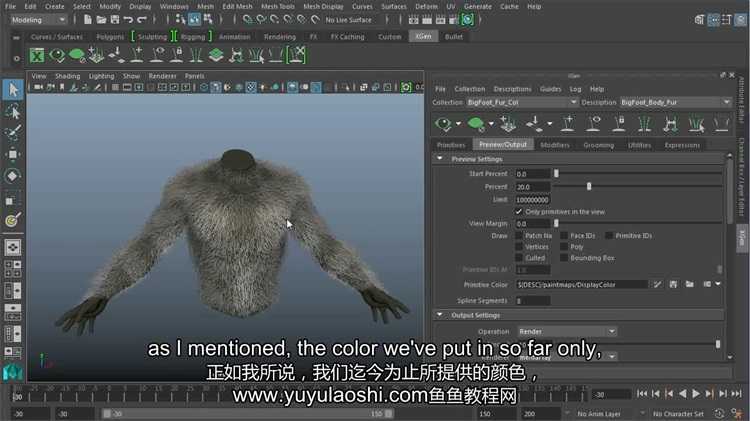The image size is (750, 421).
Task: Open the Modeling menu set dropdown
Action: coord(38,20)
